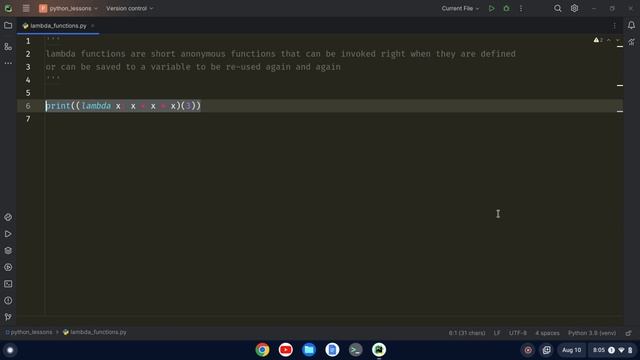The image size is (640, 360).
Task: Jump to next highlighted problem arrow
Action: 618,40
